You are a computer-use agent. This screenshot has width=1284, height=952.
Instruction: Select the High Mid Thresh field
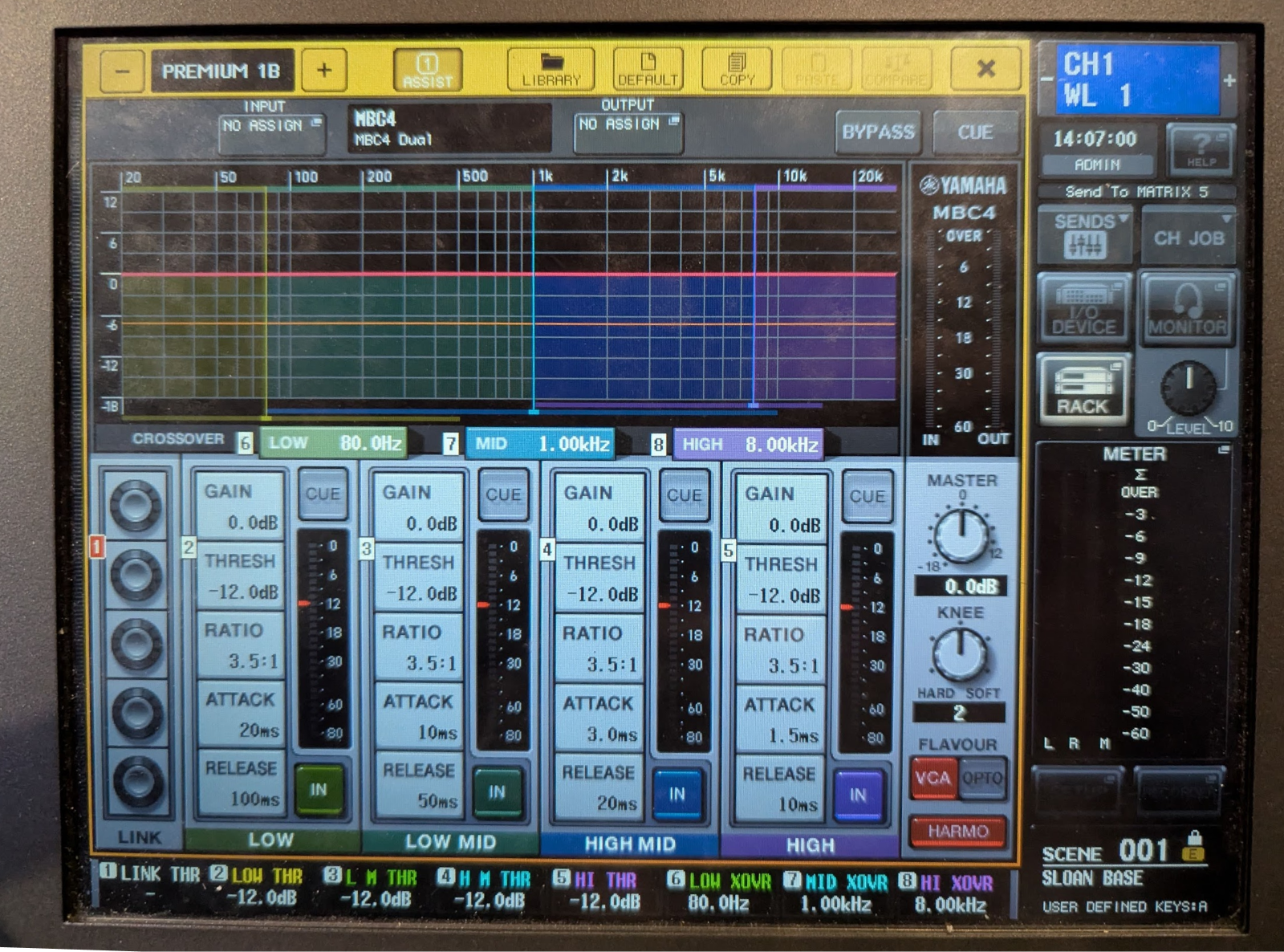(x=600, y=577)
